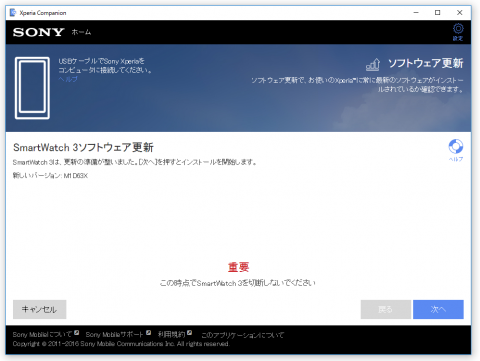Open the settings gear icon
The width and height of the screenshot is (480, 361).
[458, 29]
